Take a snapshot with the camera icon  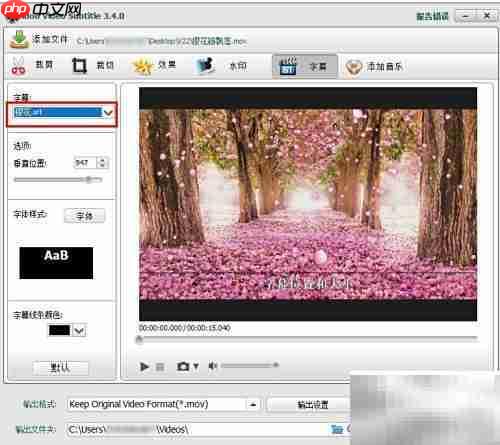coord(183,367)
